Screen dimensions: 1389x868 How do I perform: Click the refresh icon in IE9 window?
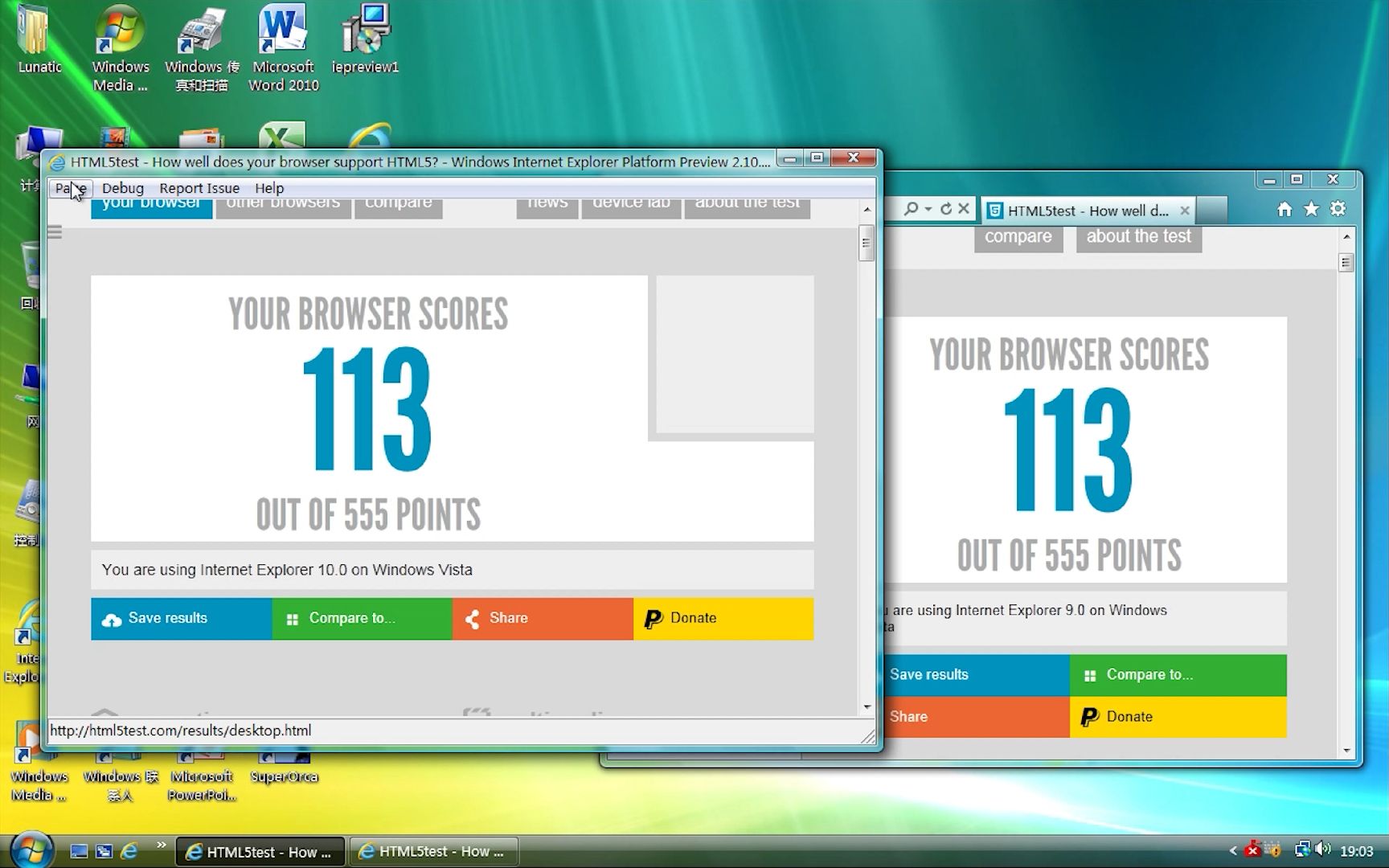(946, 209)
